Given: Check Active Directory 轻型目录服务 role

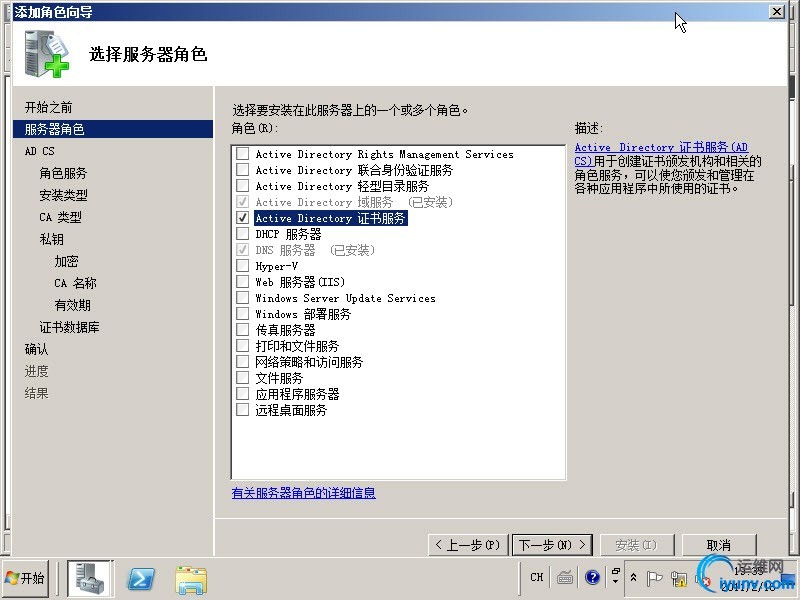Looking at the screenshot, I should tap(243, 185).
